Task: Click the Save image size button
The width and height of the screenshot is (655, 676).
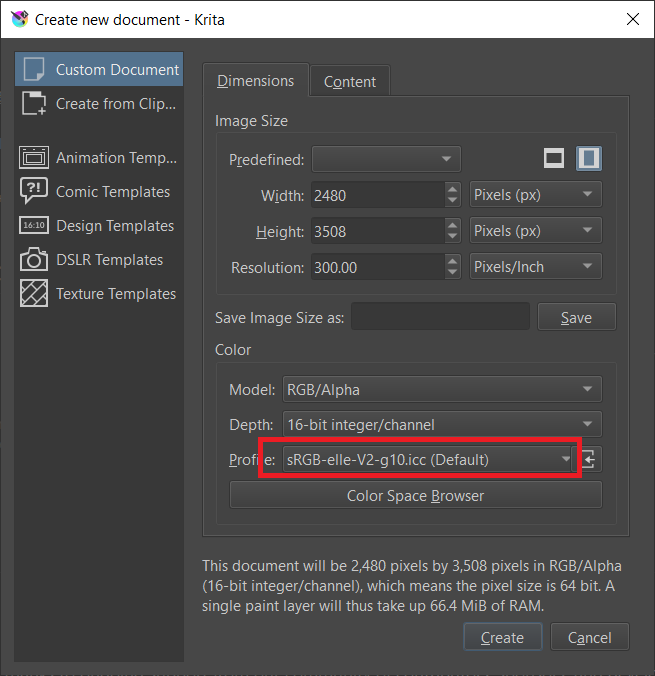Action: 577,317
